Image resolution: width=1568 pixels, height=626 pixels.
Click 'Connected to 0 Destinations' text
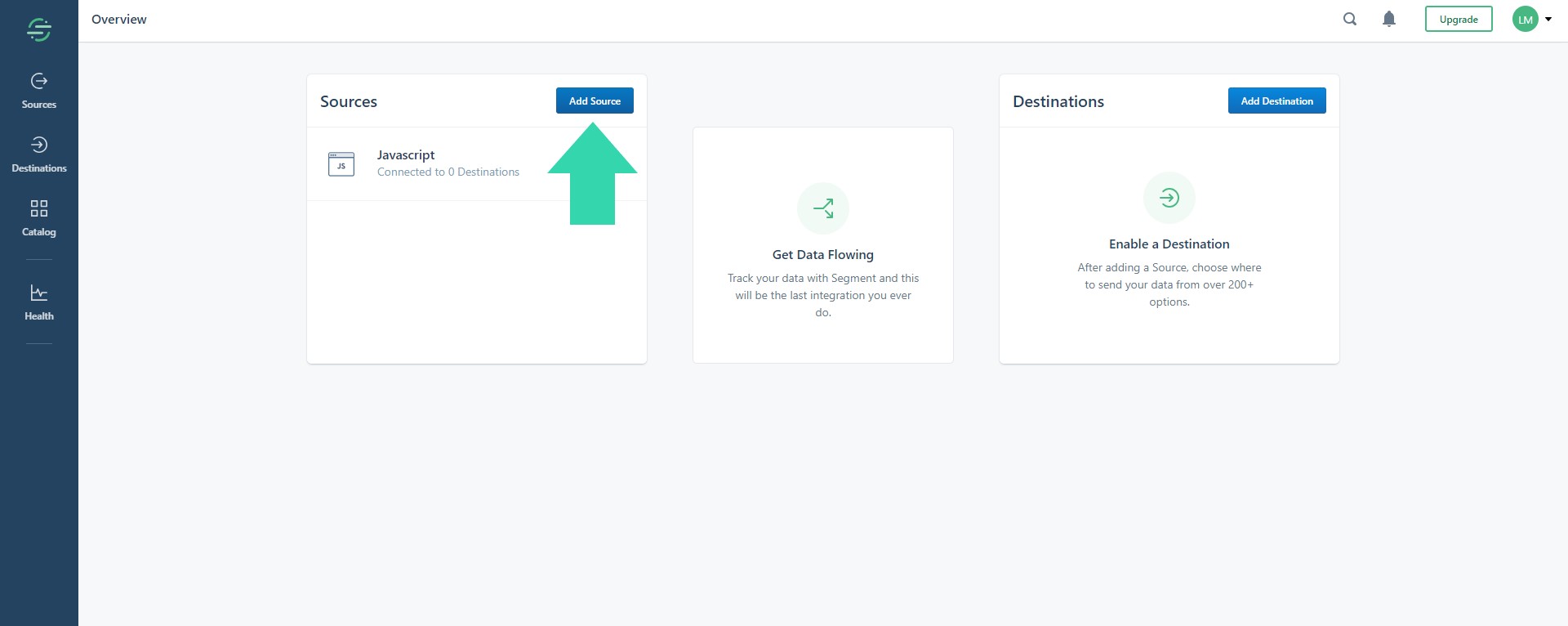pyautogui.click(x=448, y=172)
